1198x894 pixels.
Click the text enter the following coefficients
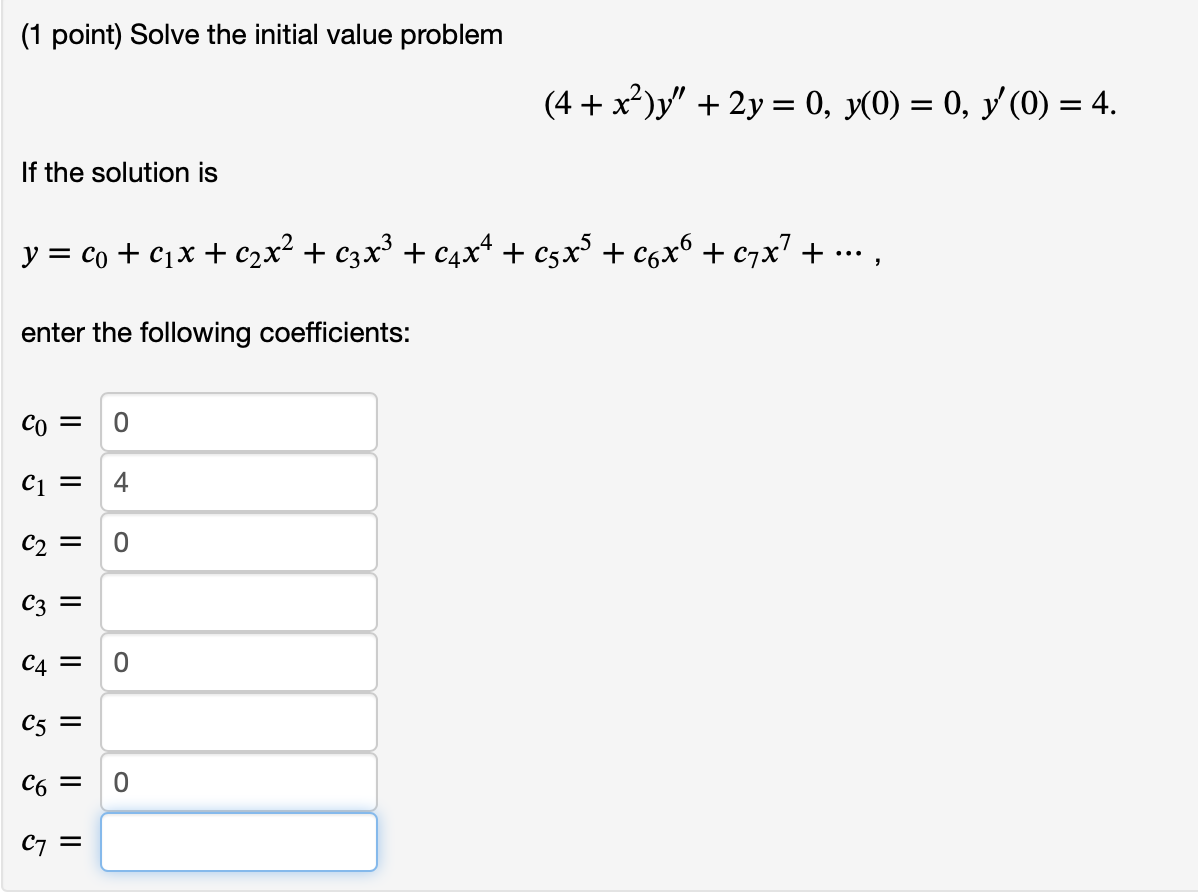(215, 333)
